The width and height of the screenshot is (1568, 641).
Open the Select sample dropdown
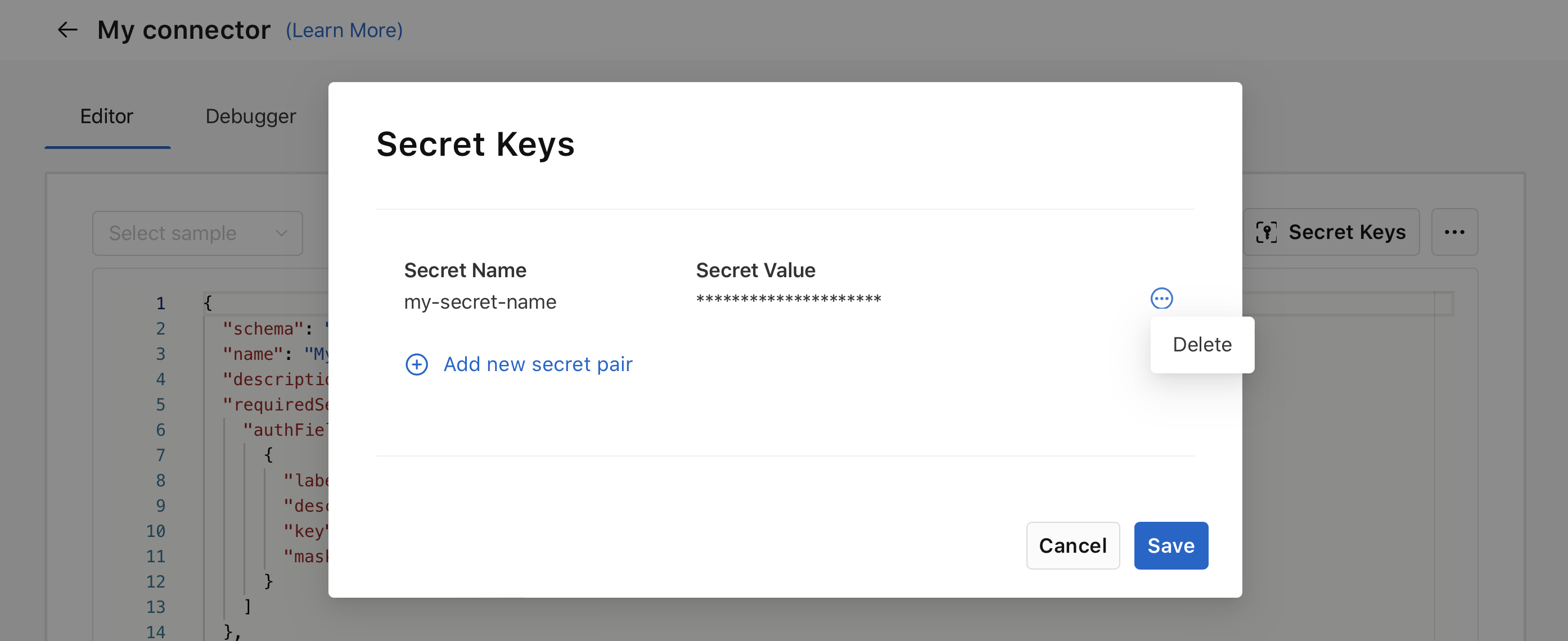(x=196, y=232)
